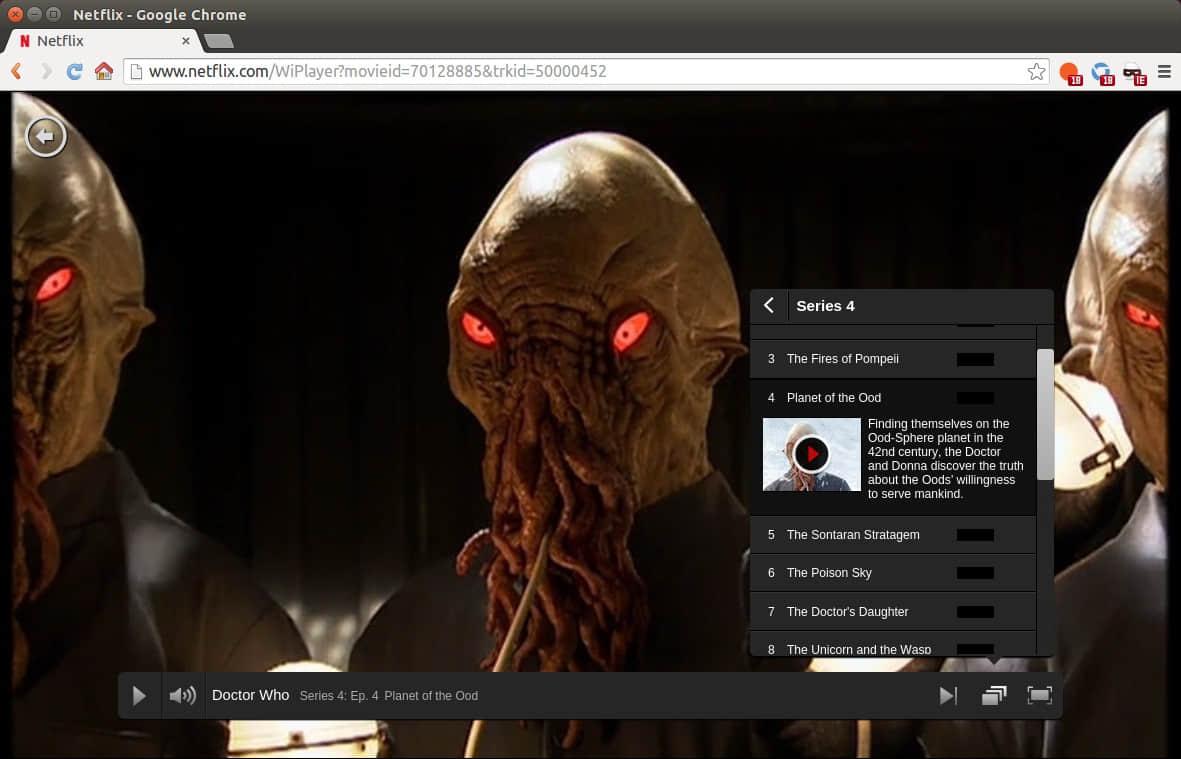This screenshot has height=759, width=1181.
Task: Open episode 8 The Unicorn and the Wasp
Action: pyautogui.click(x=858, y=648)
